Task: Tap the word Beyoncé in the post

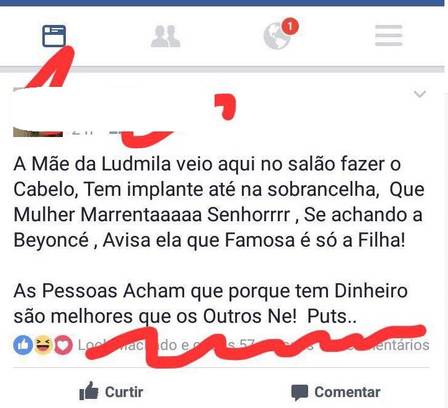Action: (x=51, y=240)
